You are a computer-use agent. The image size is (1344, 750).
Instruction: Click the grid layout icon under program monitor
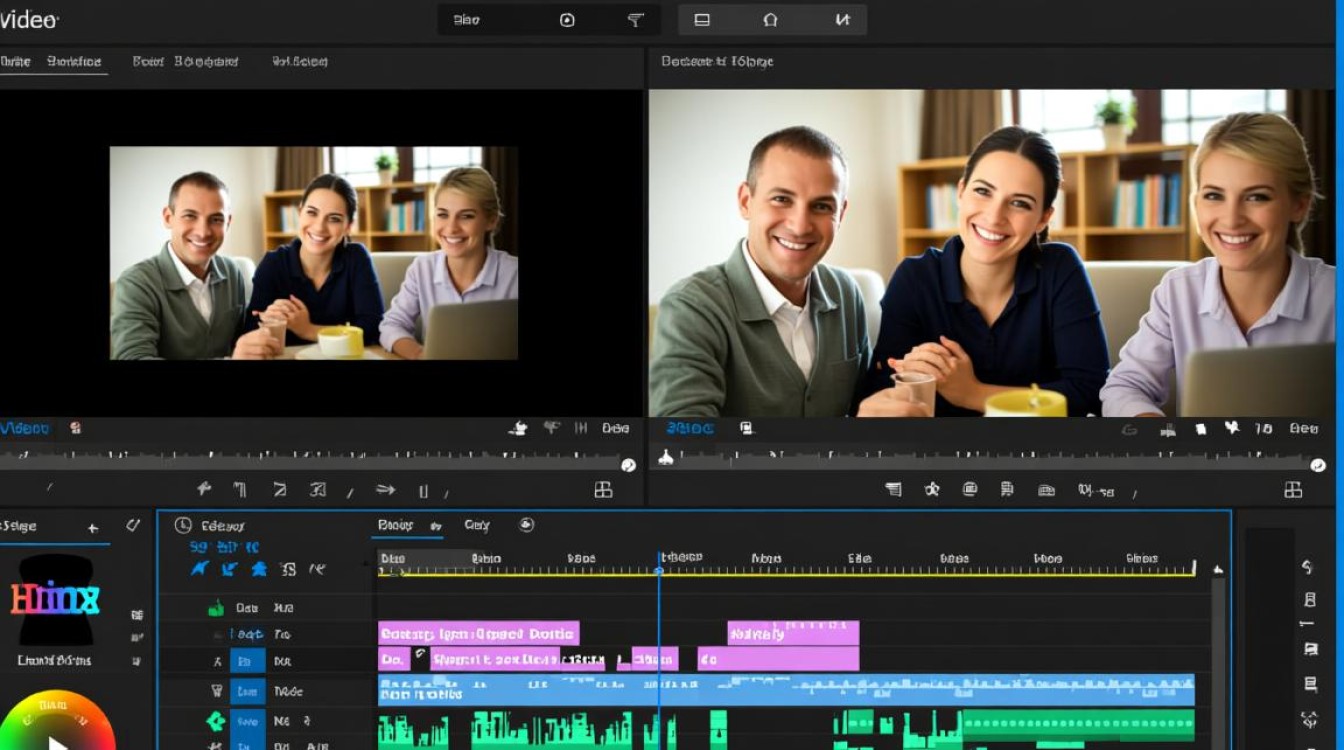(x=1293, y=490)
